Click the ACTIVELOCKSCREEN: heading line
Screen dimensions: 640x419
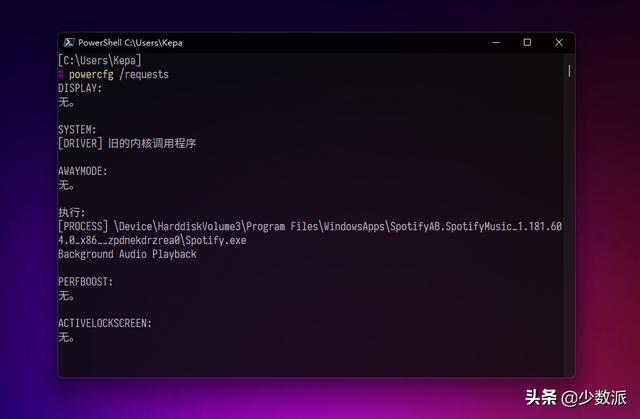click(105, 323)
